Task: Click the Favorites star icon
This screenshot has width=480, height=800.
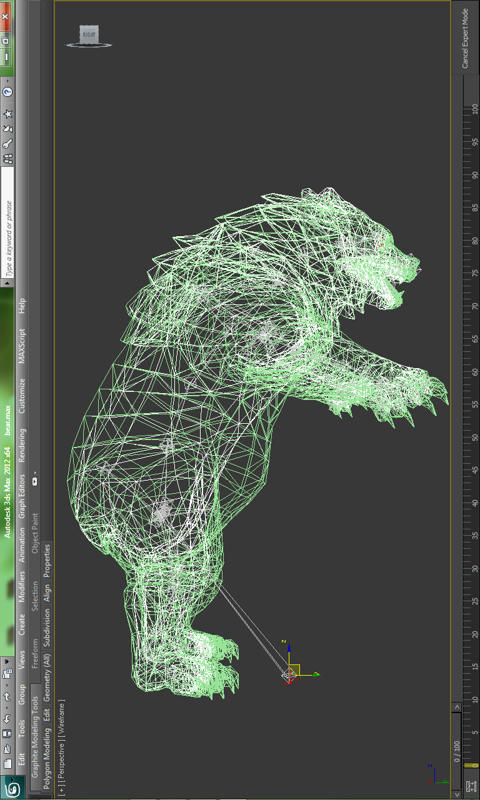Action: [8, 114]
